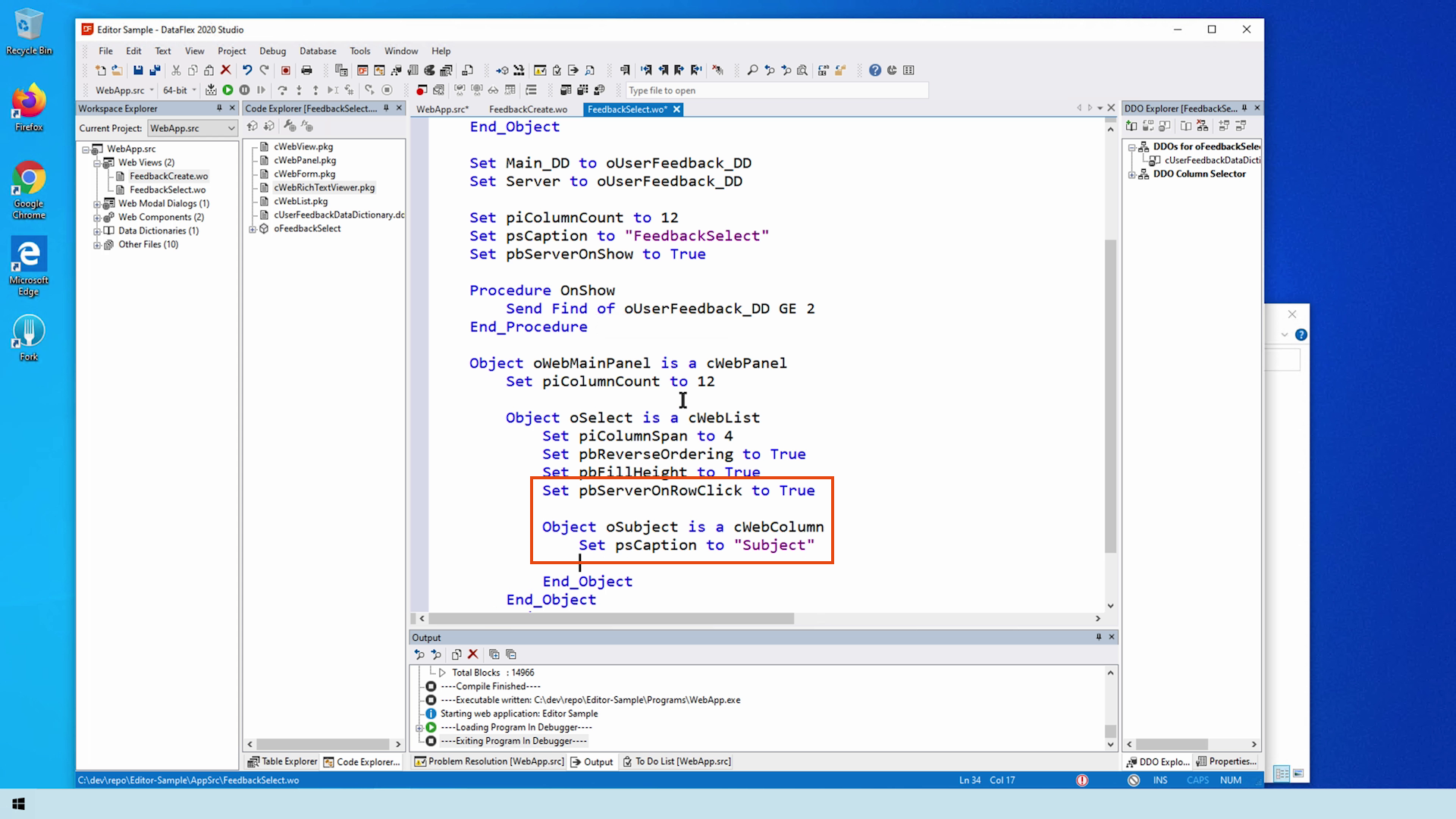Viewport: 1456px width, 819px height.
Task: Open the Database menu
Action: click(317, 51)
